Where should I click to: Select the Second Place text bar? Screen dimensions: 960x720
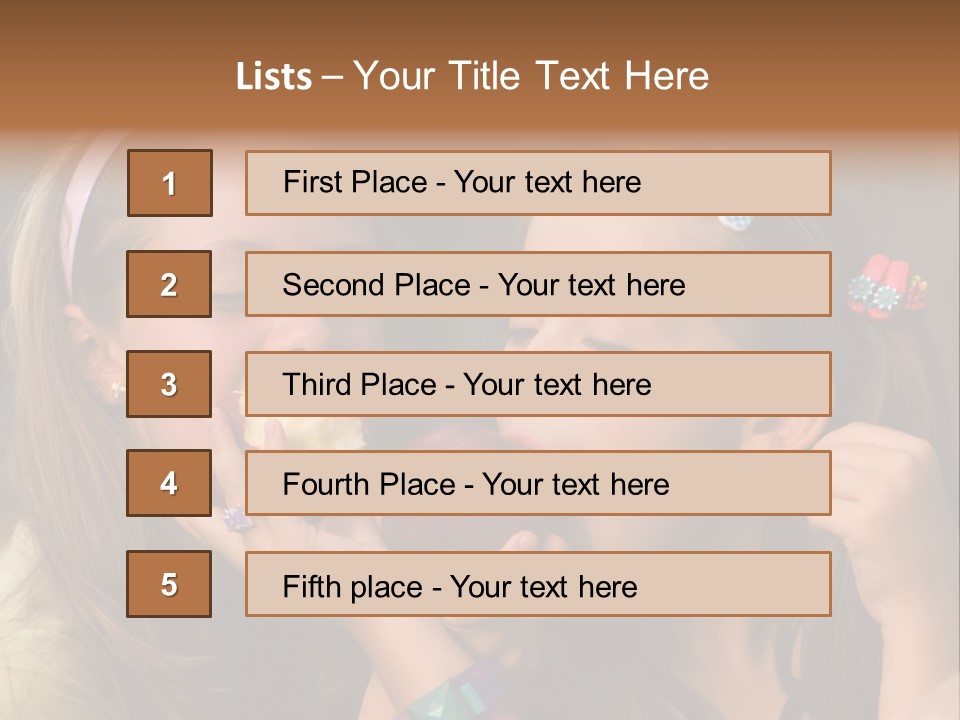(538, 284)
